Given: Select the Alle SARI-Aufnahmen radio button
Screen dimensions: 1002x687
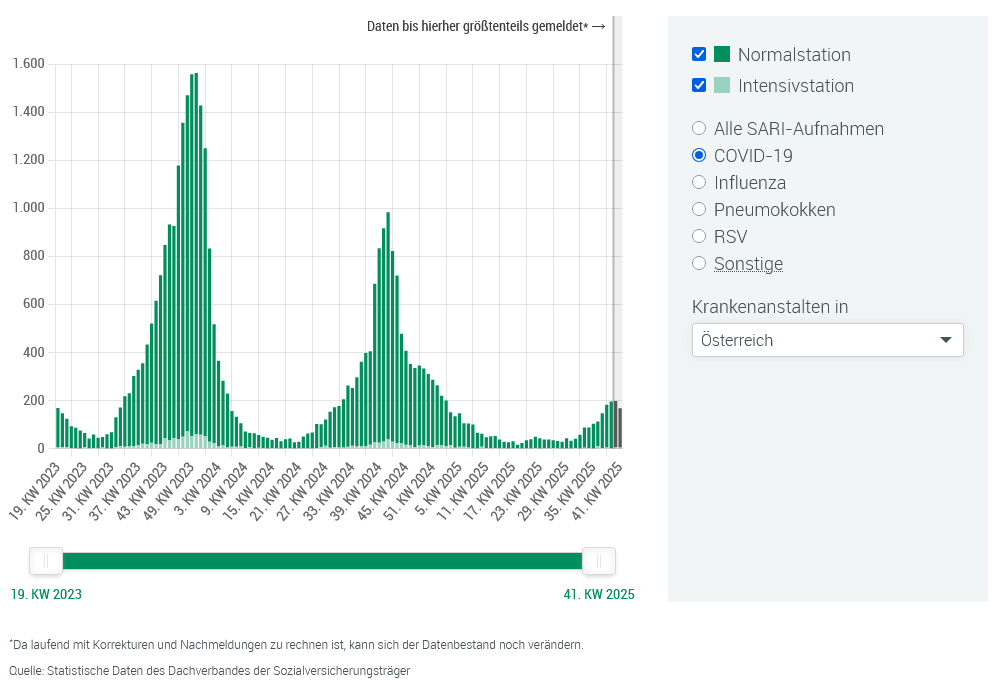Looking at the screenshot, I should tap(699, 129).
